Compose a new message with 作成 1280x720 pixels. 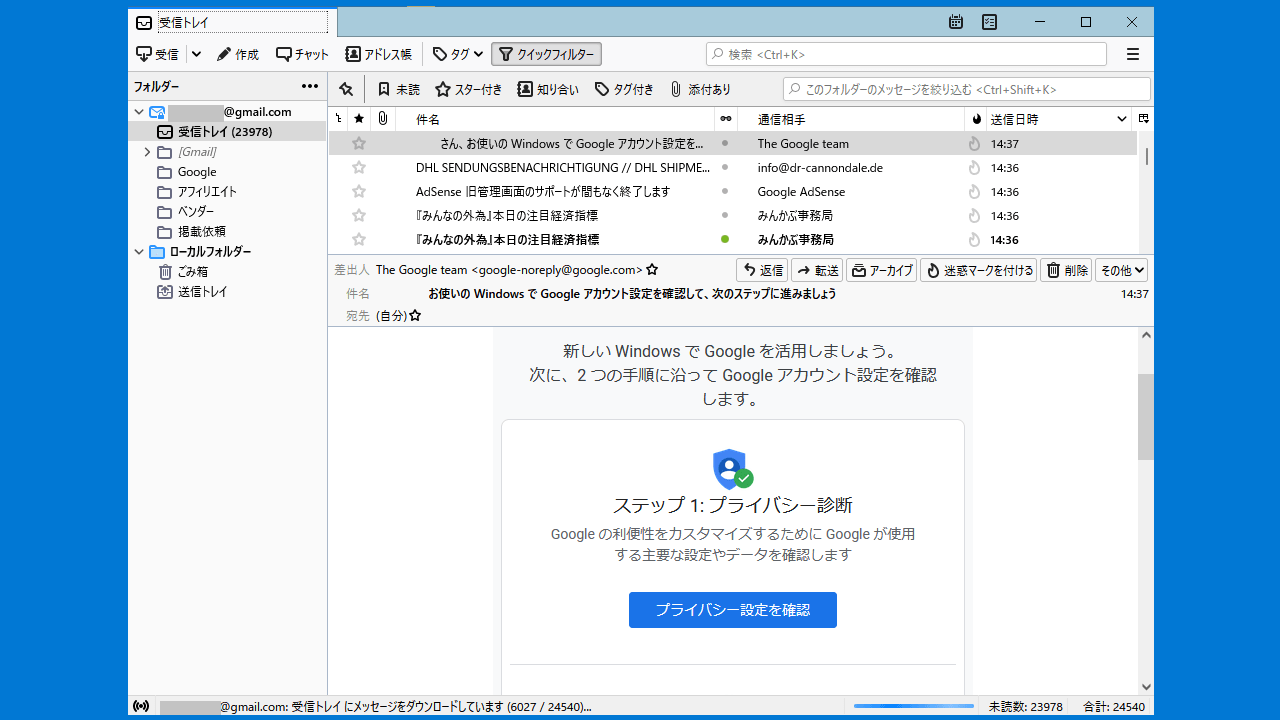coord(238,54)
